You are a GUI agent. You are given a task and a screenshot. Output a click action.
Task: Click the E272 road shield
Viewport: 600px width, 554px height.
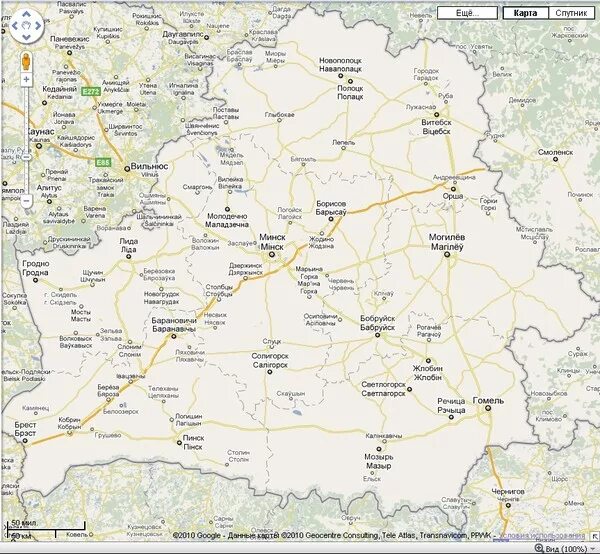point(91,91)
